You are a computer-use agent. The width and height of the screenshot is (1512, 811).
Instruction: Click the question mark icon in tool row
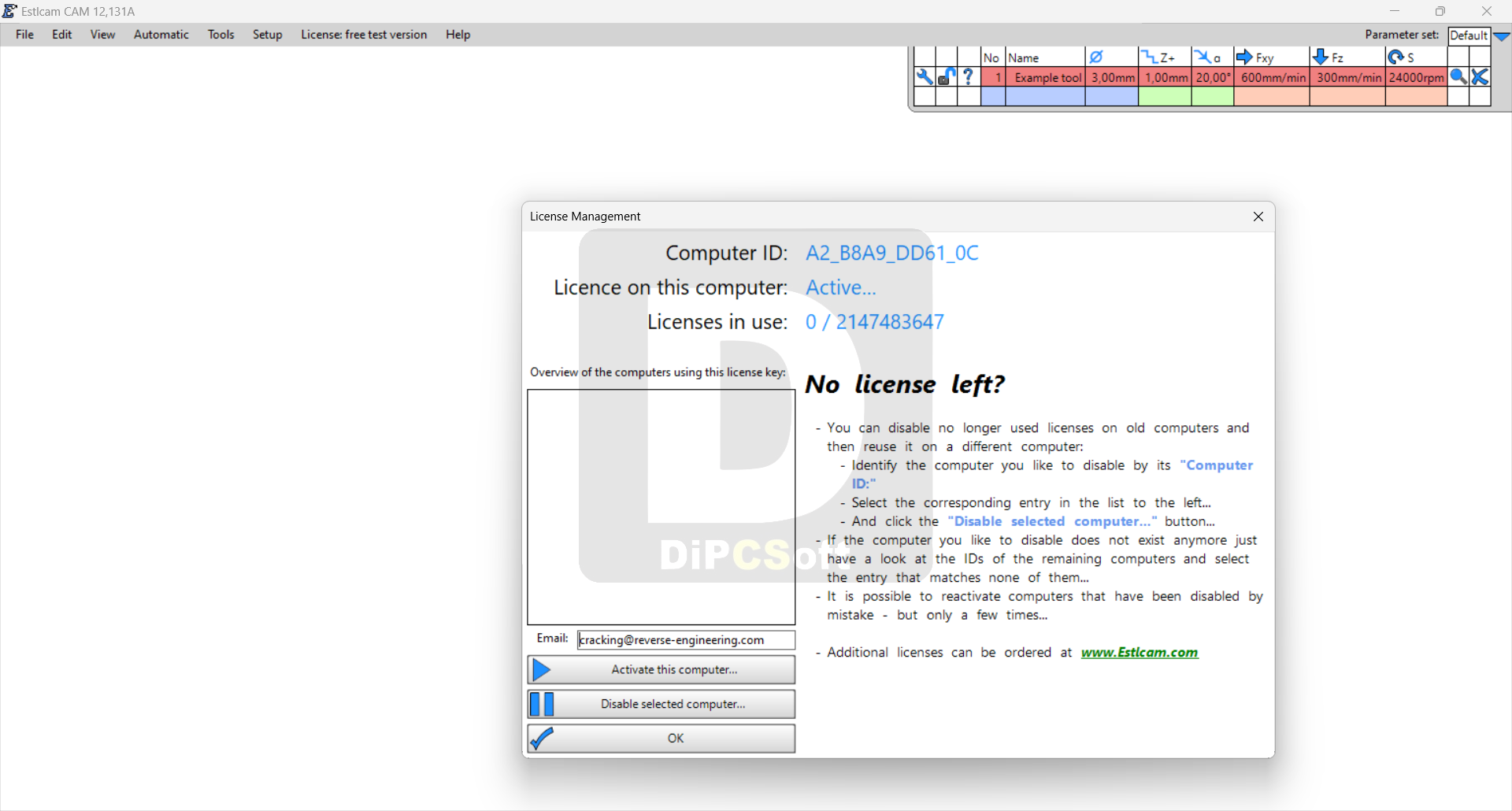click(x=969, y=77)
